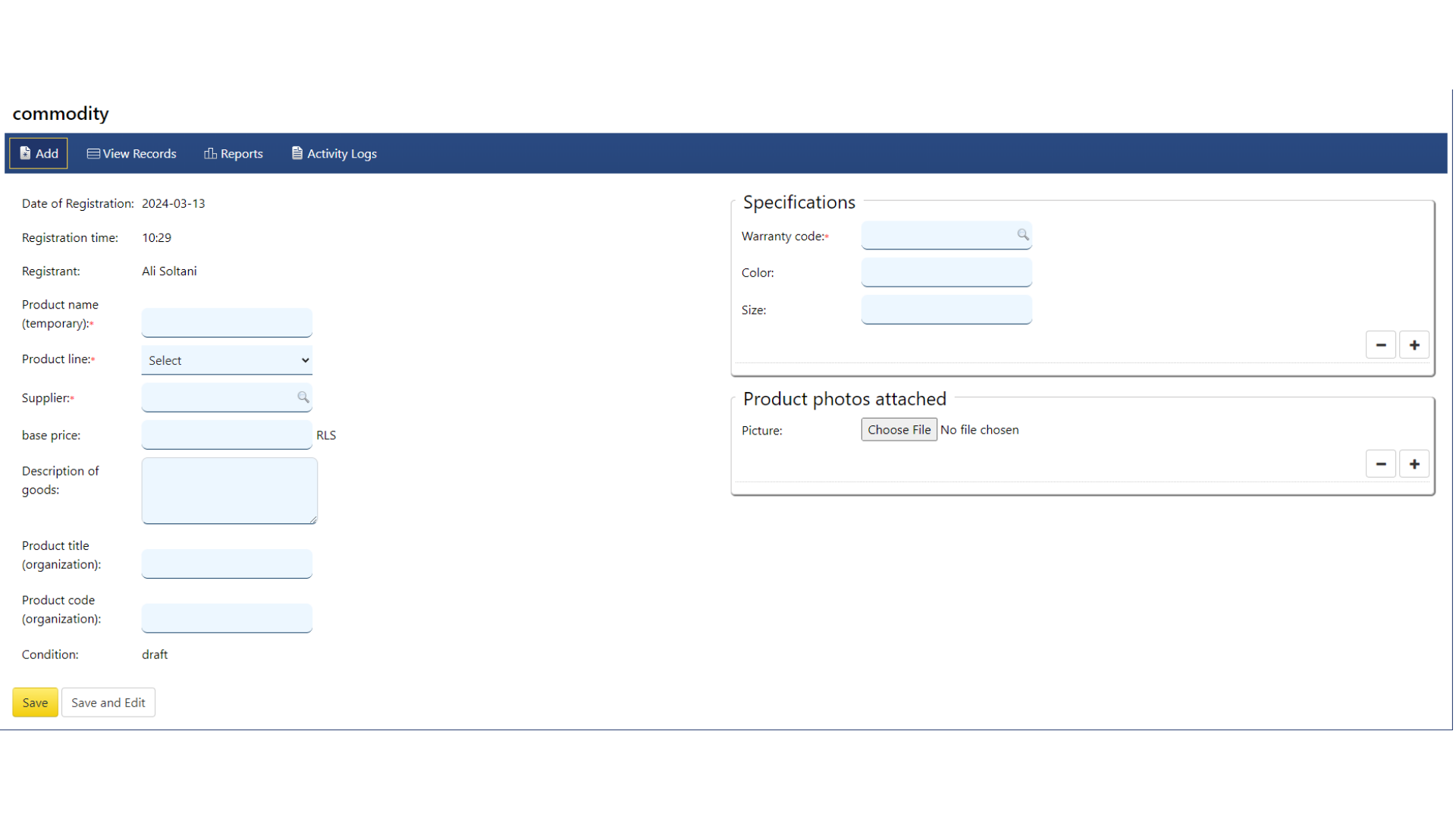Click the minus button in Specifications

[1381, 344]
